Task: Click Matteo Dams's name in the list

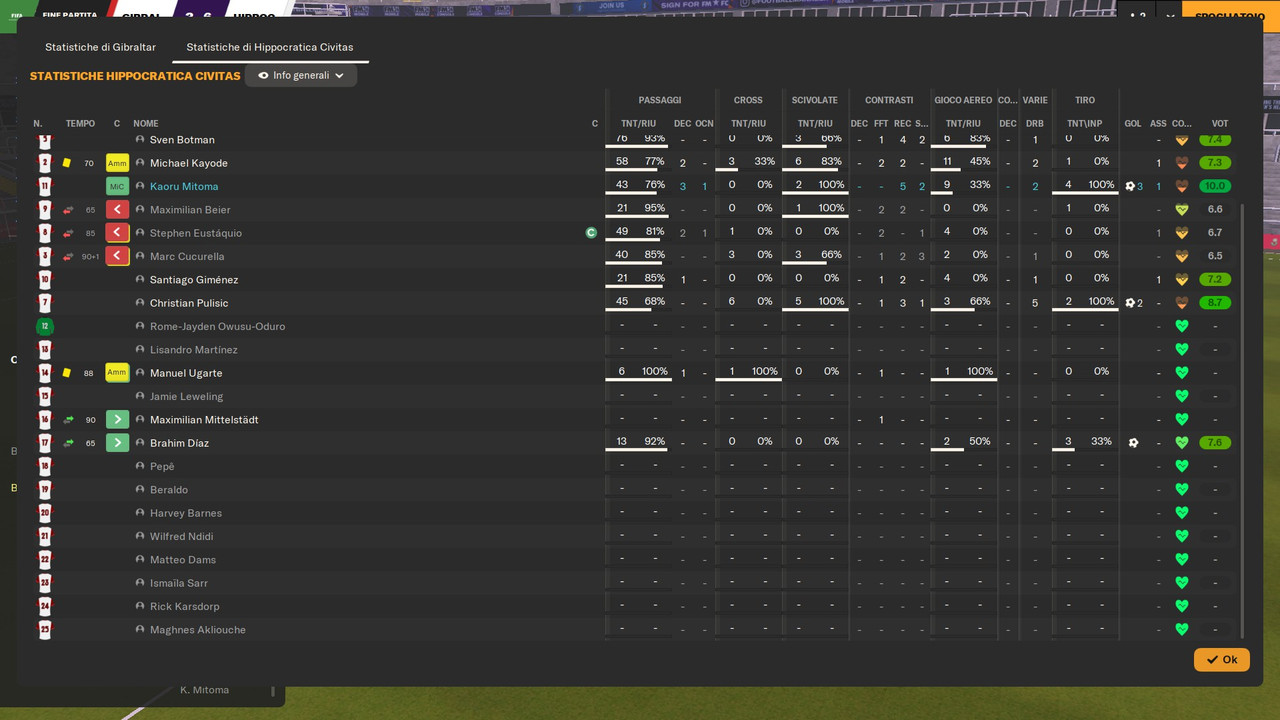Action: [x=183, y=560]
